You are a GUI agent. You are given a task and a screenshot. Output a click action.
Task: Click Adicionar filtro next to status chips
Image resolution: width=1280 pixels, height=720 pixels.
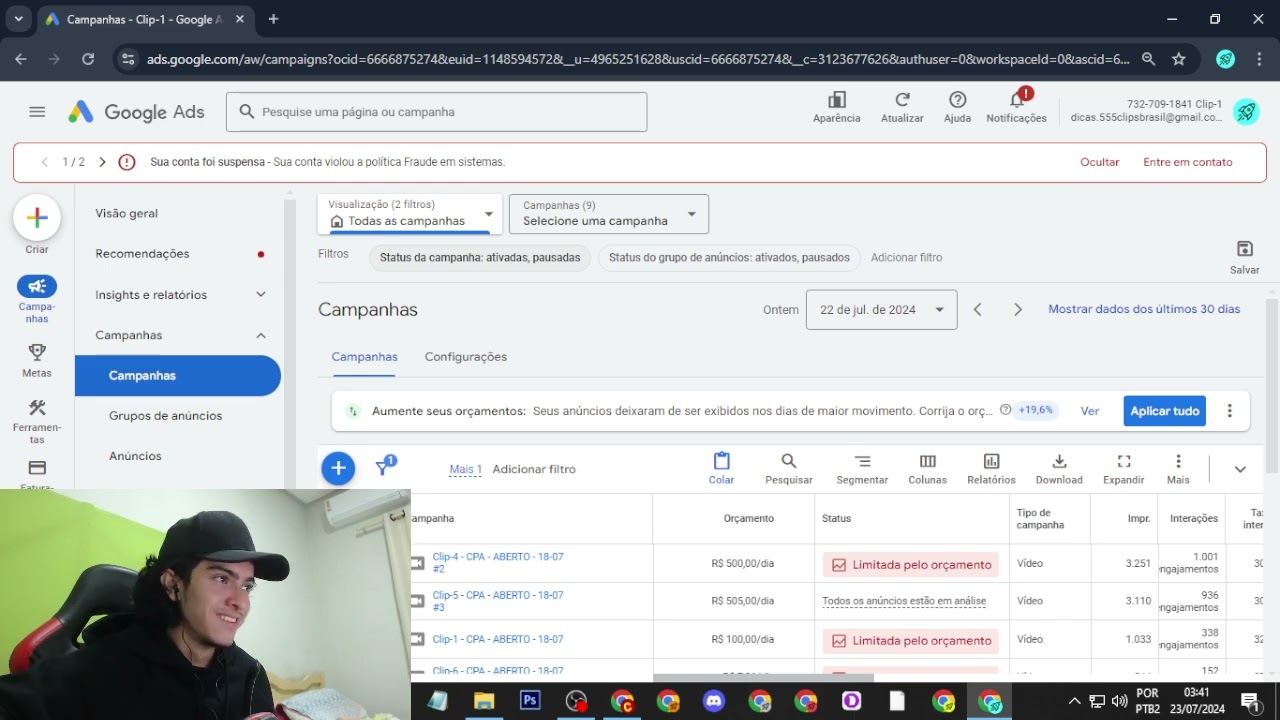coord(906,257)
